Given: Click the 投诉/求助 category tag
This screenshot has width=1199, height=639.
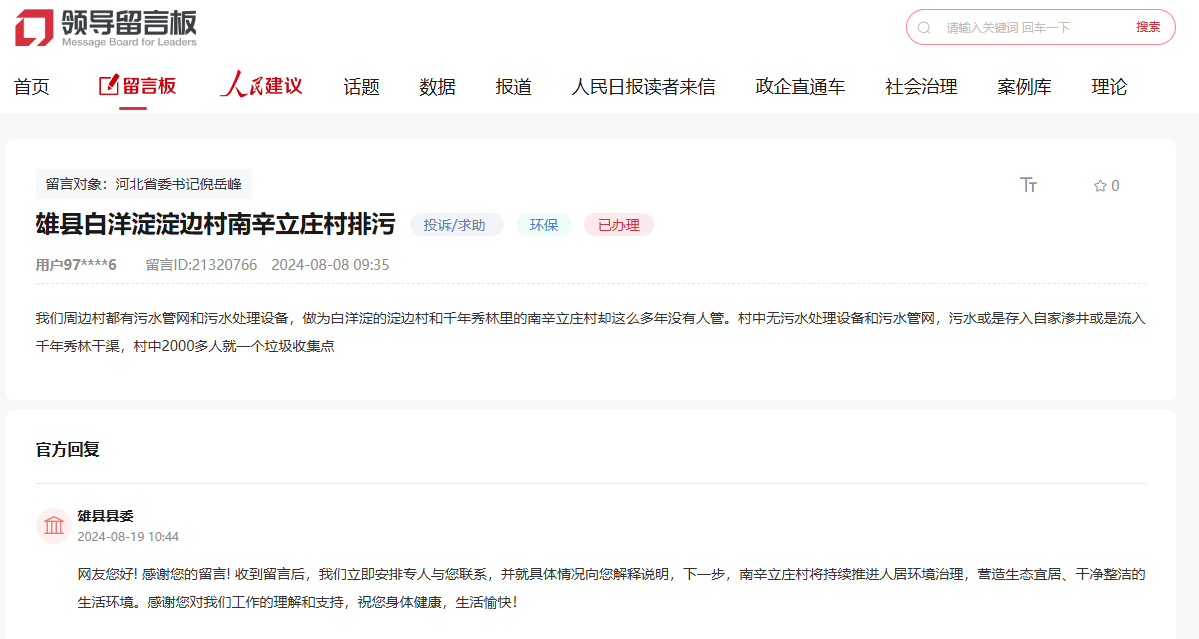Looking at the screenshot, I should 455,225.
